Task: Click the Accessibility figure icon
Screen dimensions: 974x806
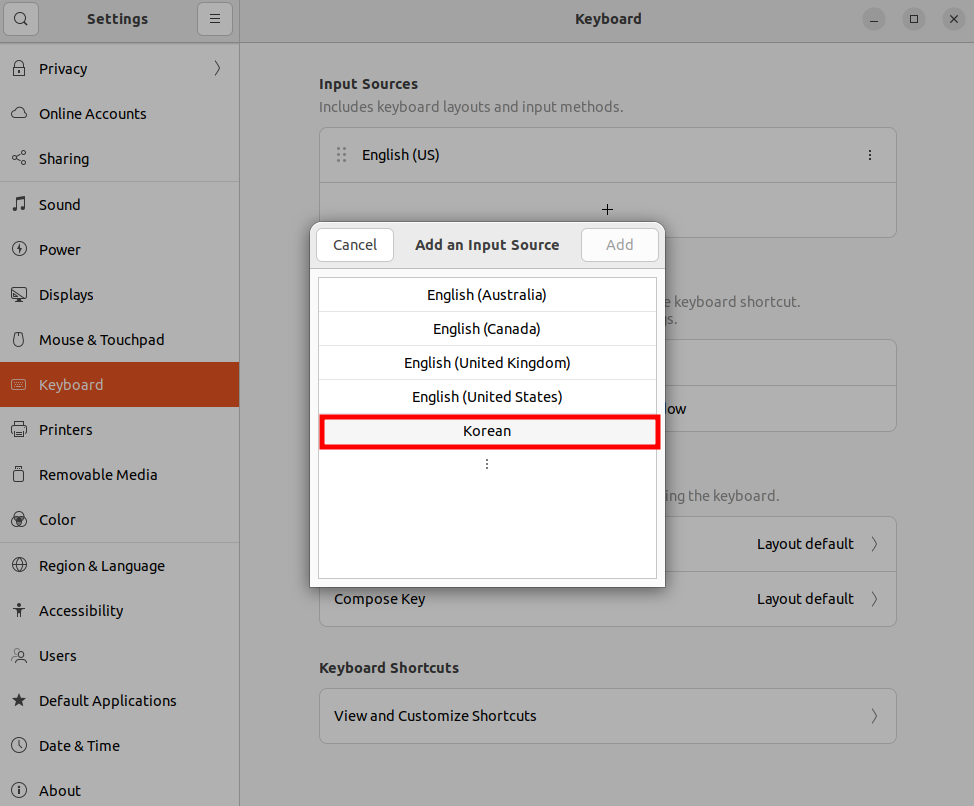Action: (19, 610)
